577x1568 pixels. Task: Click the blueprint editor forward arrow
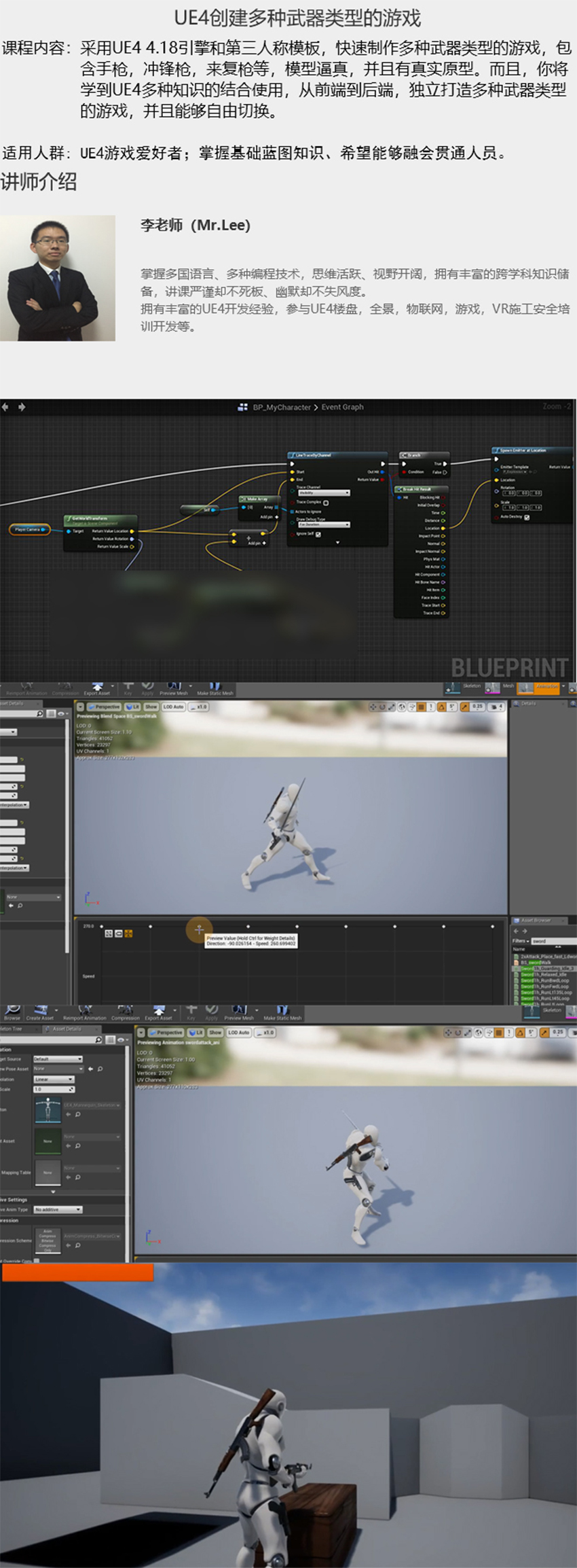coord(22,407)
